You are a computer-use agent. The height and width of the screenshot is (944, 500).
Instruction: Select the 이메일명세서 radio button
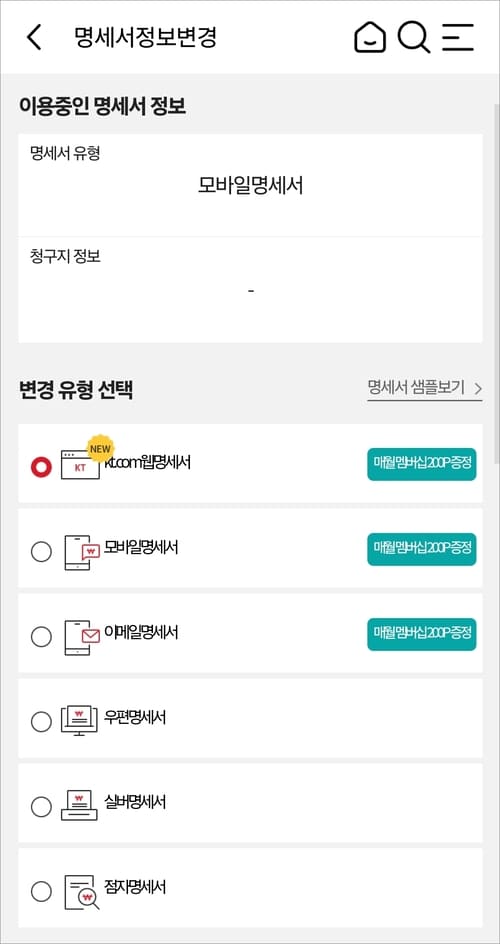pos(41,636)
